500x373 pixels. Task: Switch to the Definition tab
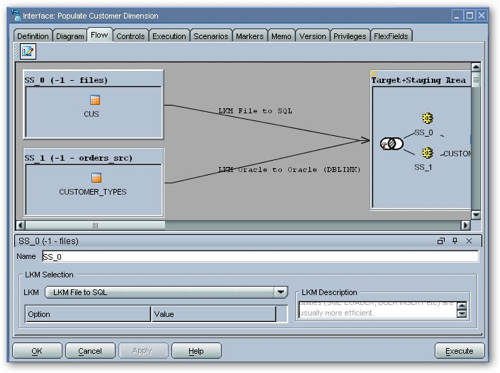tap(33, 36)
